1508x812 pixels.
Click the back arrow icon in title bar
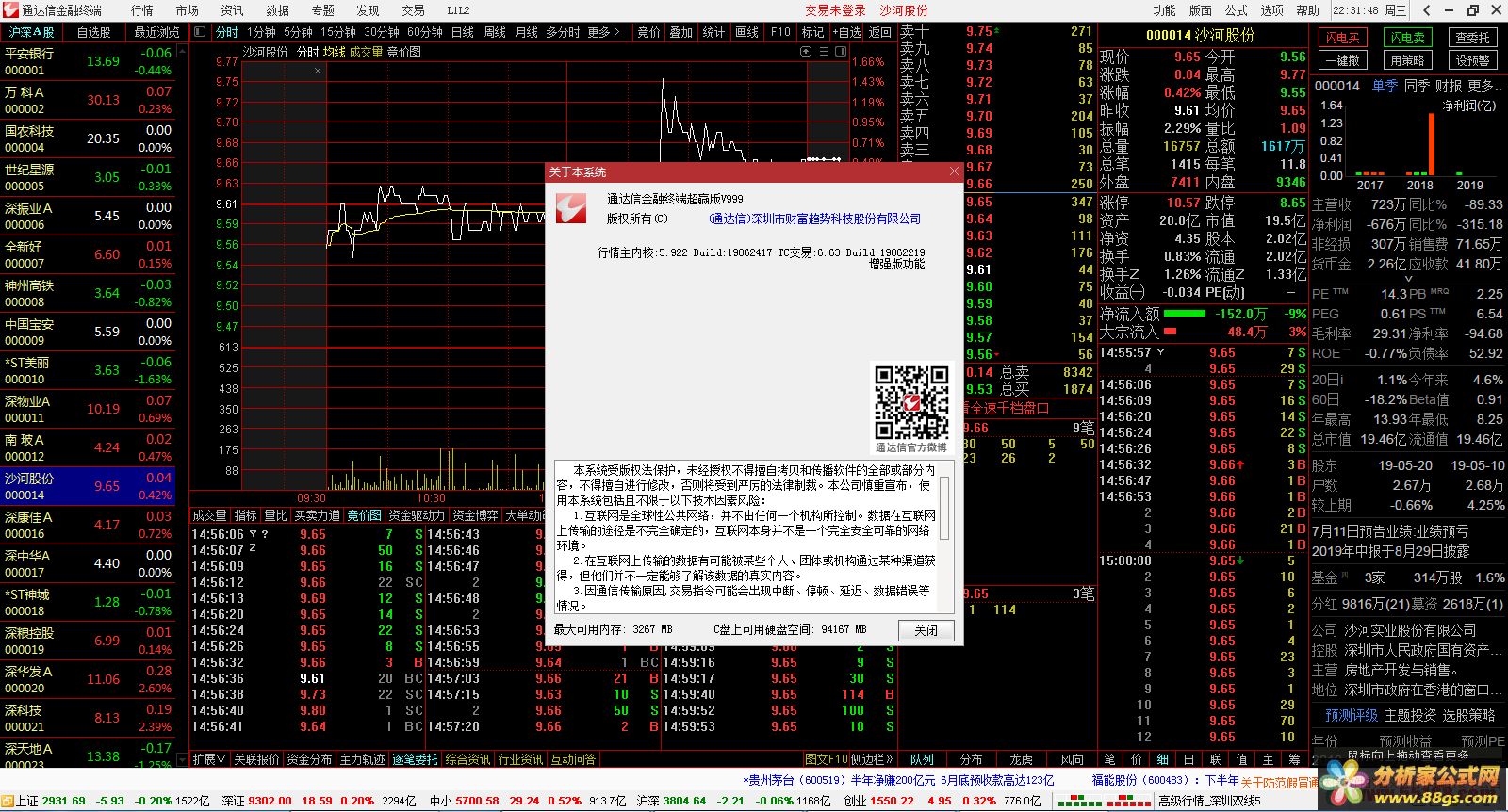tap(1428, 10)
